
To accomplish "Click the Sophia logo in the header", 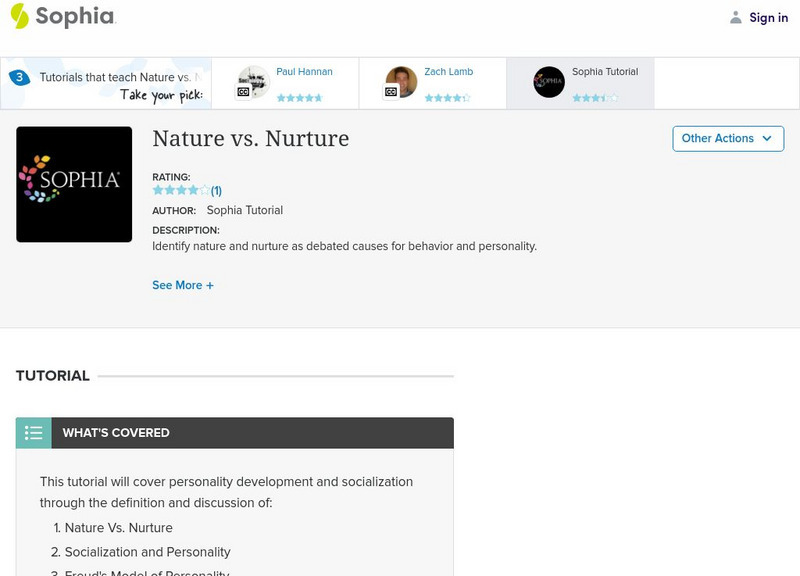I will pyautogui.click(x=62, y=16).
